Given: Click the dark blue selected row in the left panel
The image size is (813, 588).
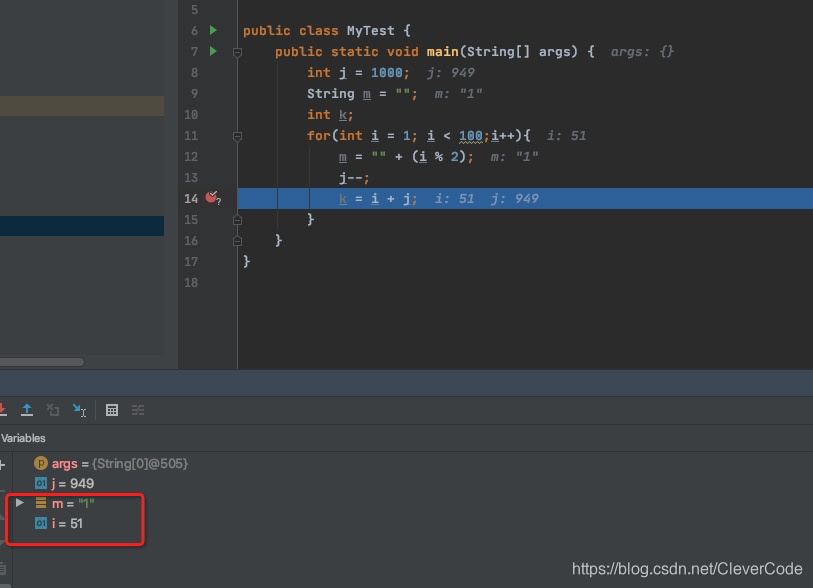Looking at the screenshot, I should click(82, 226).
